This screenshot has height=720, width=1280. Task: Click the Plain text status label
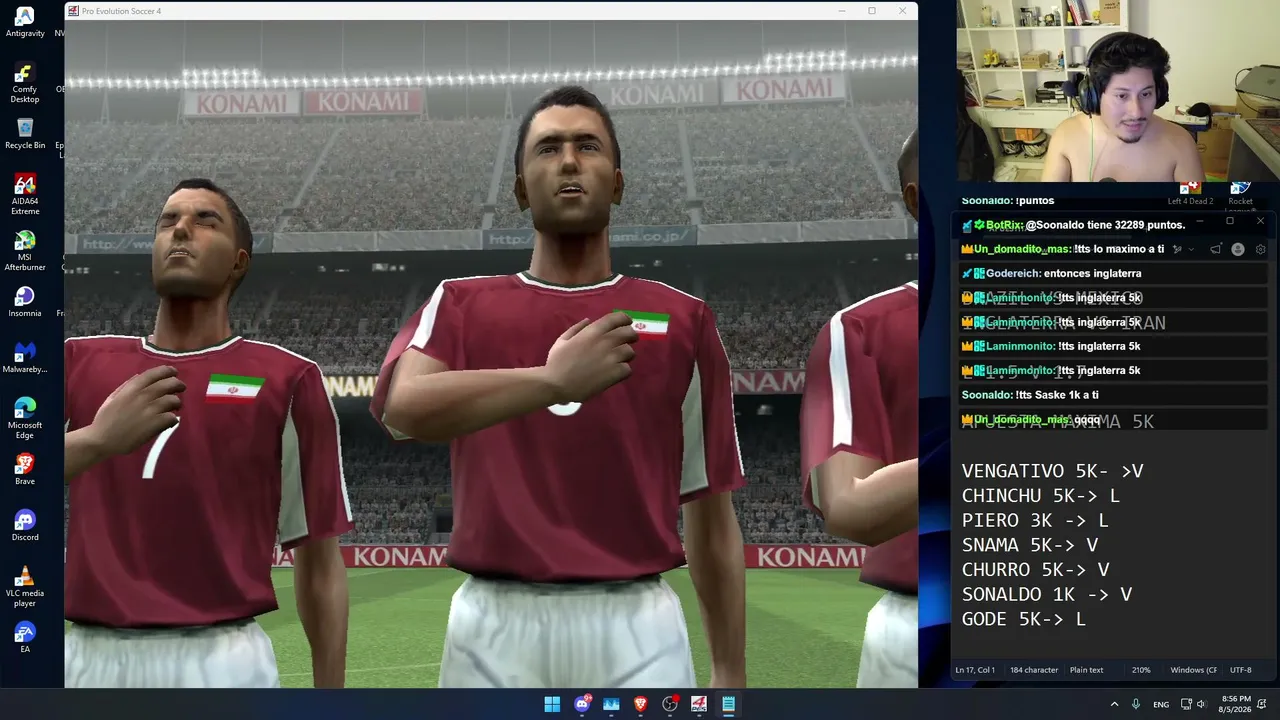(1086, 670)
